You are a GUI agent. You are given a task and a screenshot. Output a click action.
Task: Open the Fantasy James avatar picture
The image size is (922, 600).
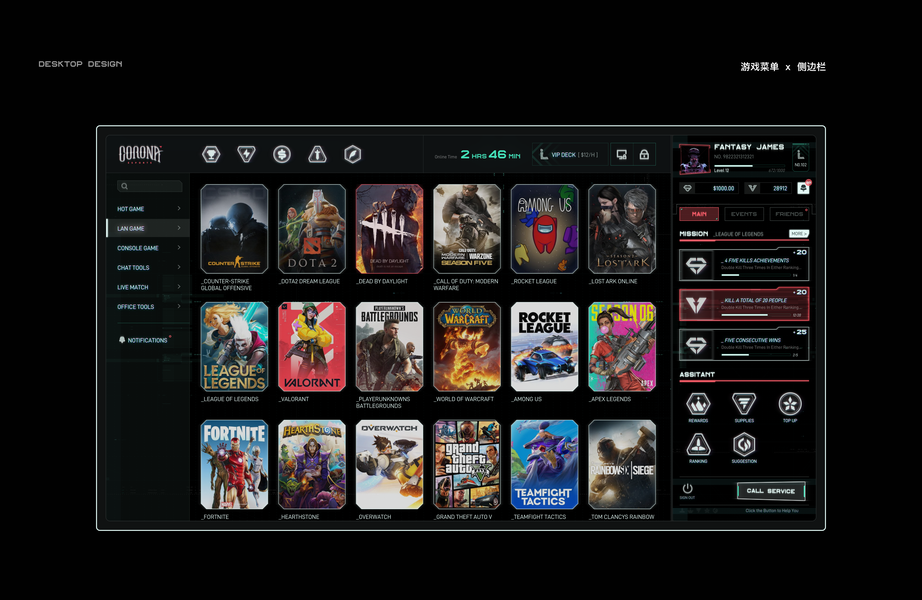click(x=694, y=159)
